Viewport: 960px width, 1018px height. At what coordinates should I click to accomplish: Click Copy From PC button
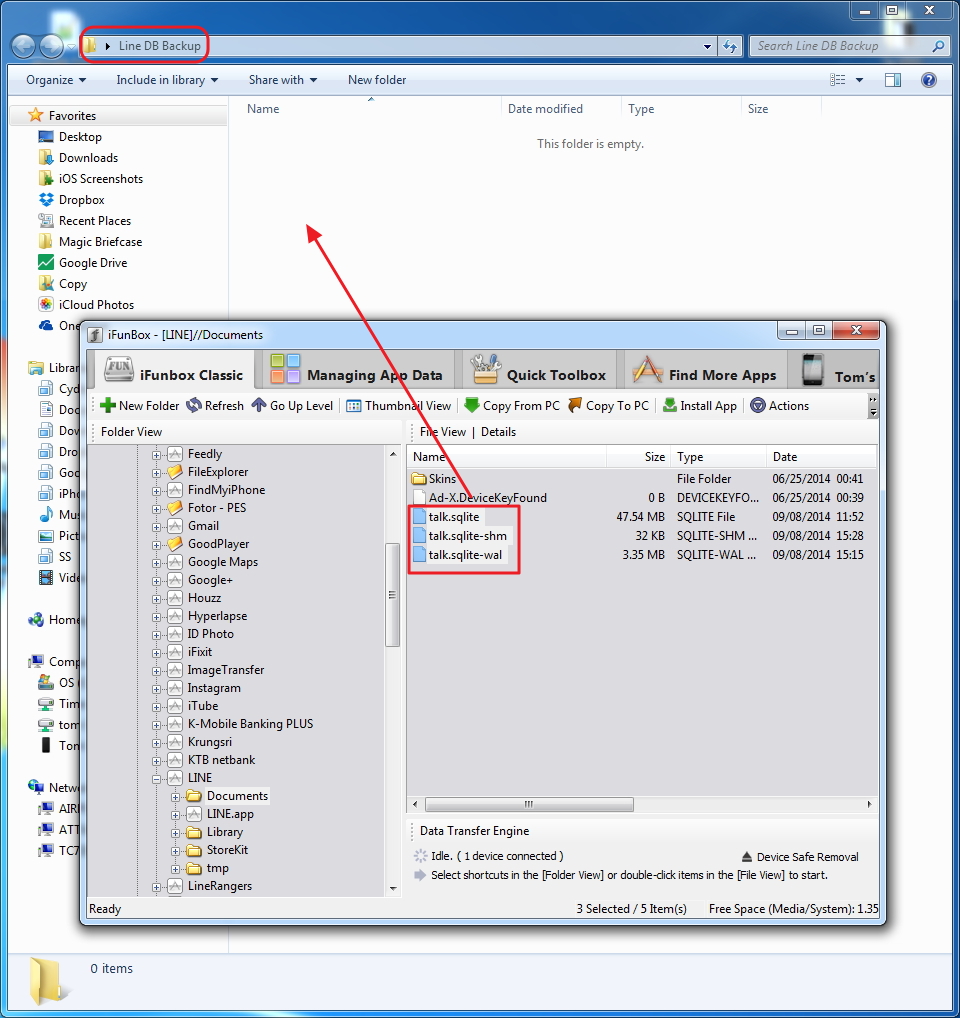471,406
